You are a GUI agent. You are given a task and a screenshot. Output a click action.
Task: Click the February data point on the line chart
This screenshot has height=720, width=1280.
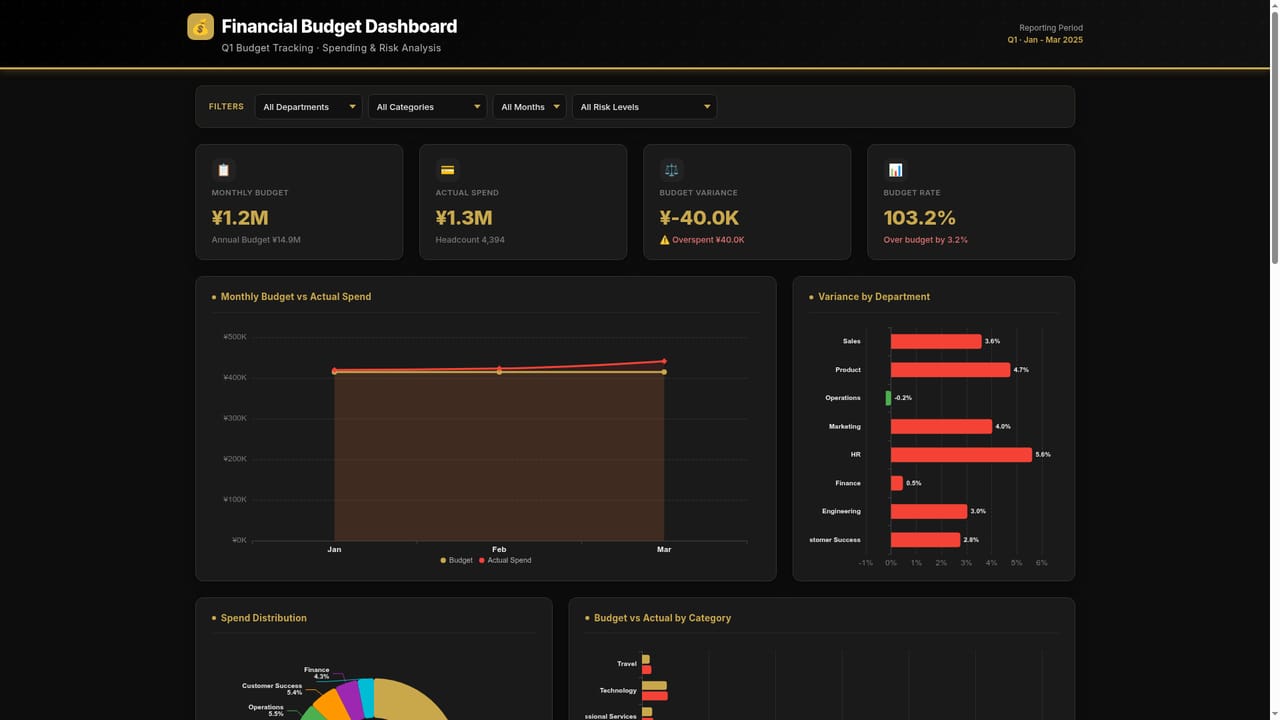click(x=499, y=369)
